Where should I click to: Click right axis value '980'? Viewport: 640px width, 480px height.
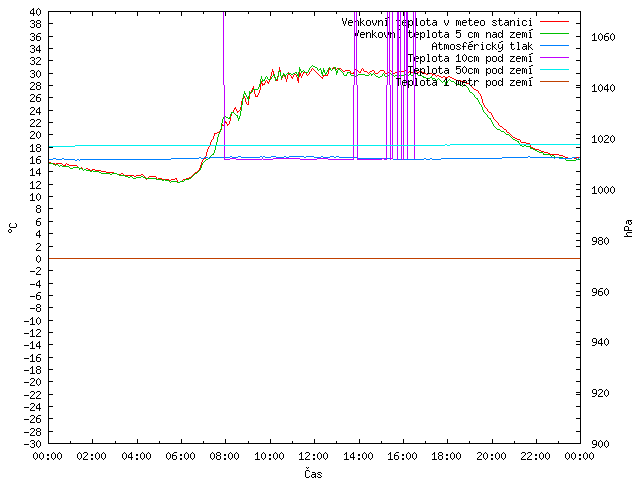pos(600,241)
